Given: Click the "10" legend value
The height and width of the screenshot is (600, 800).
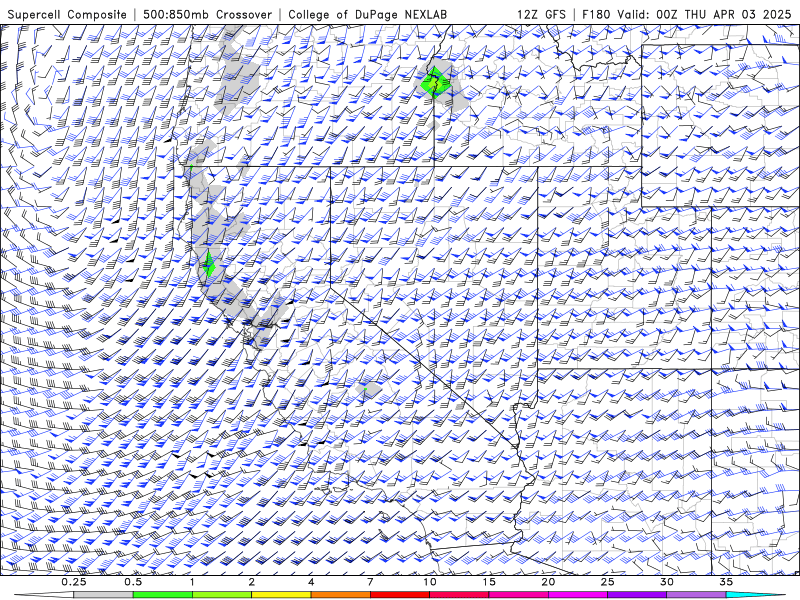Looking at the screenshot, I should 430,582.
